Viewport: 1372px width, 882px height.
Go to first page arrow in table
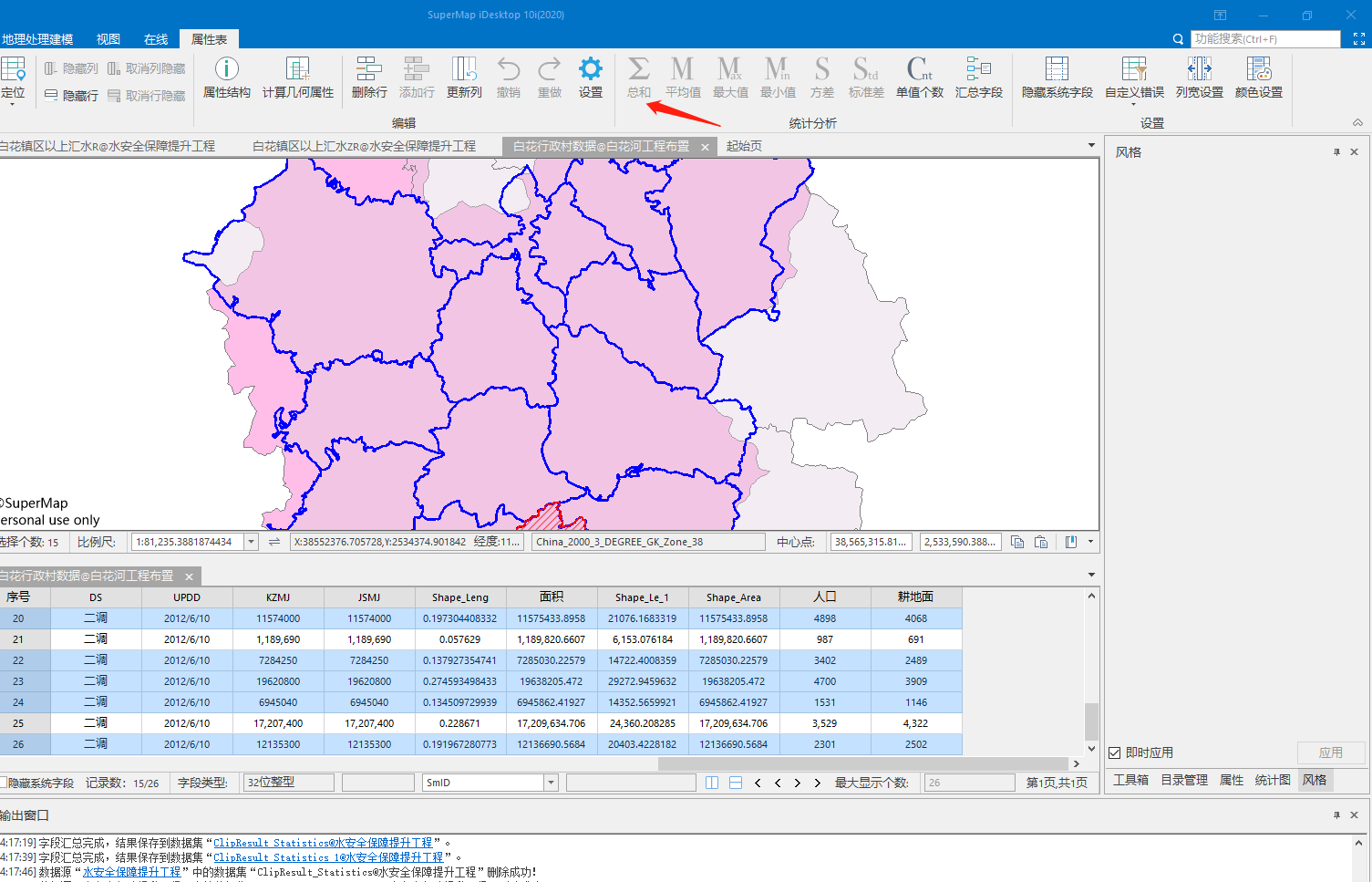(758, 783)
